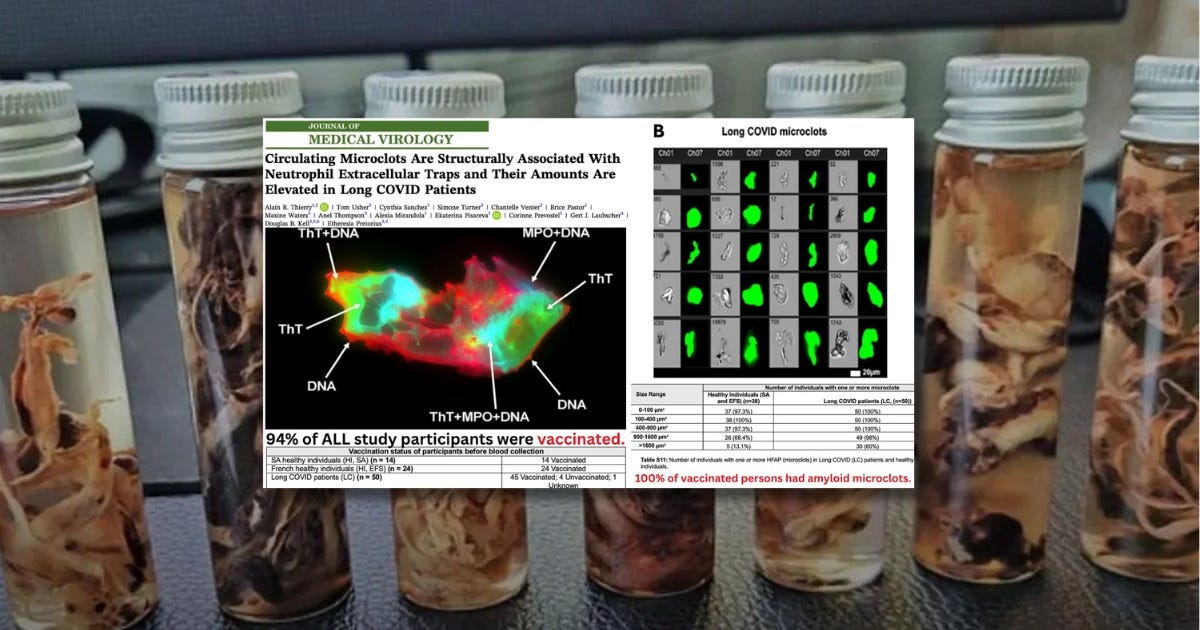Click author name Gert J. Laubscher
This screenshot has height=630, width=1200.
coord(598,215)
